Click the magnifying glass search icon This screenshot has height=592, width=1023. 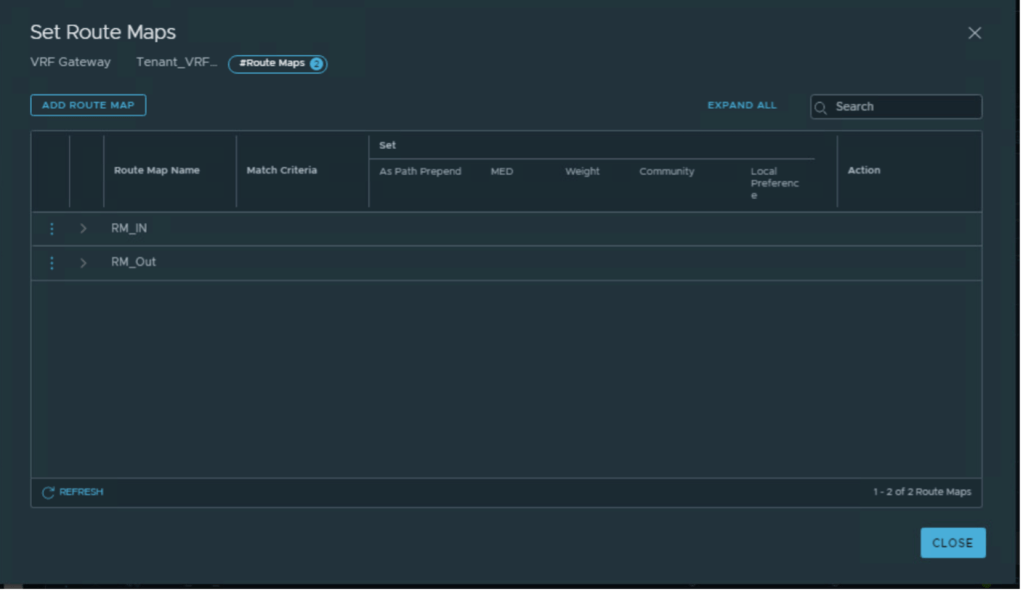(821, 108)
